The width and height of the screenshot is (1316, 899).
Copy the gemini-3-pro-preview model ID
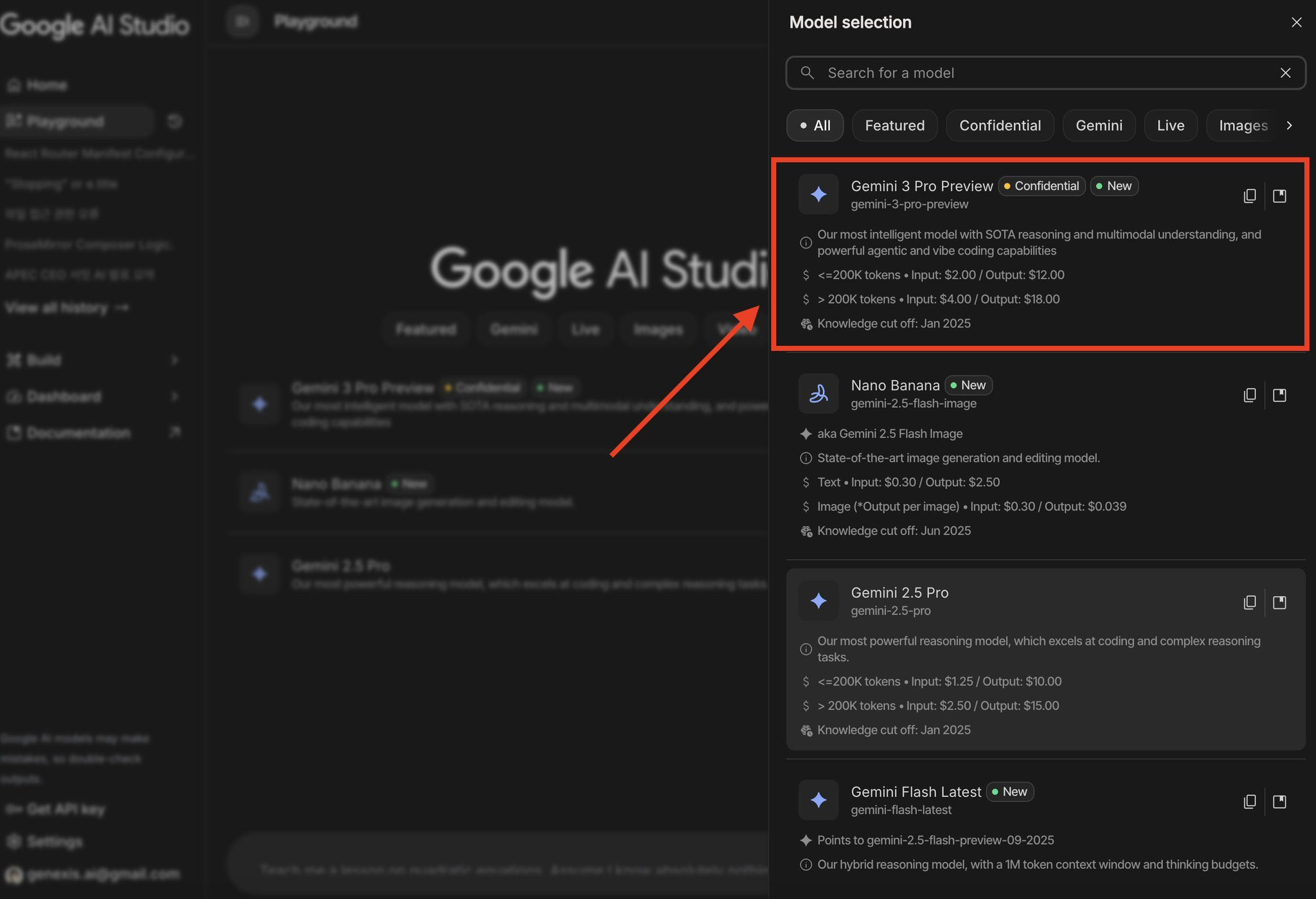pyautogui.click(x=1249, y=195)
